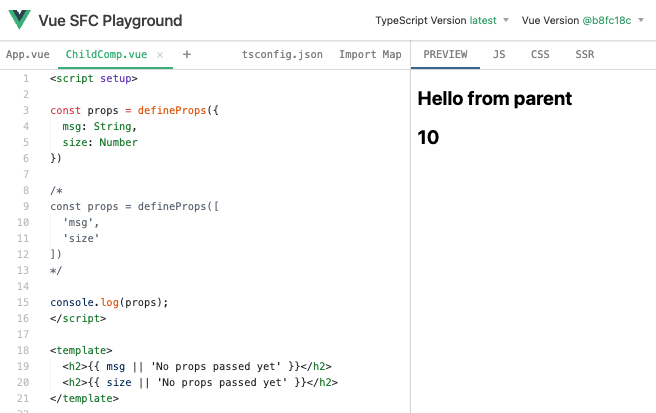Click line number 3 in gutter
The height and width of the screenshot is (413, 656).
pyautogui.click(x=26, y=110)
